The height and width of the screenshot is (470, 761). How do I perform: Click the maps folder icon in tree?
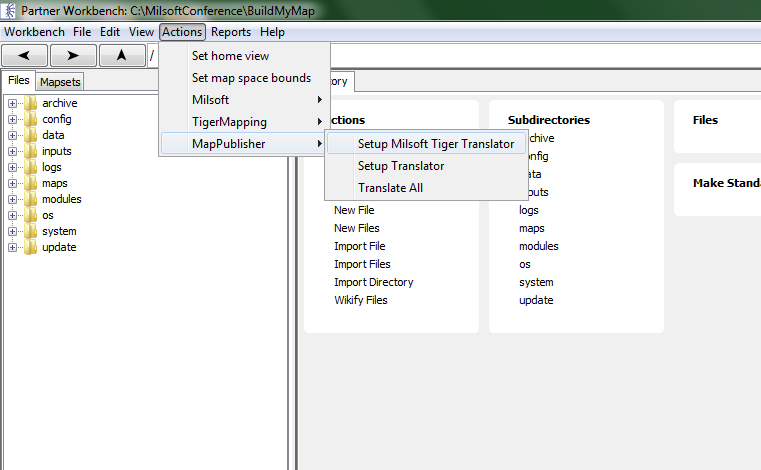tap(31, 183)
